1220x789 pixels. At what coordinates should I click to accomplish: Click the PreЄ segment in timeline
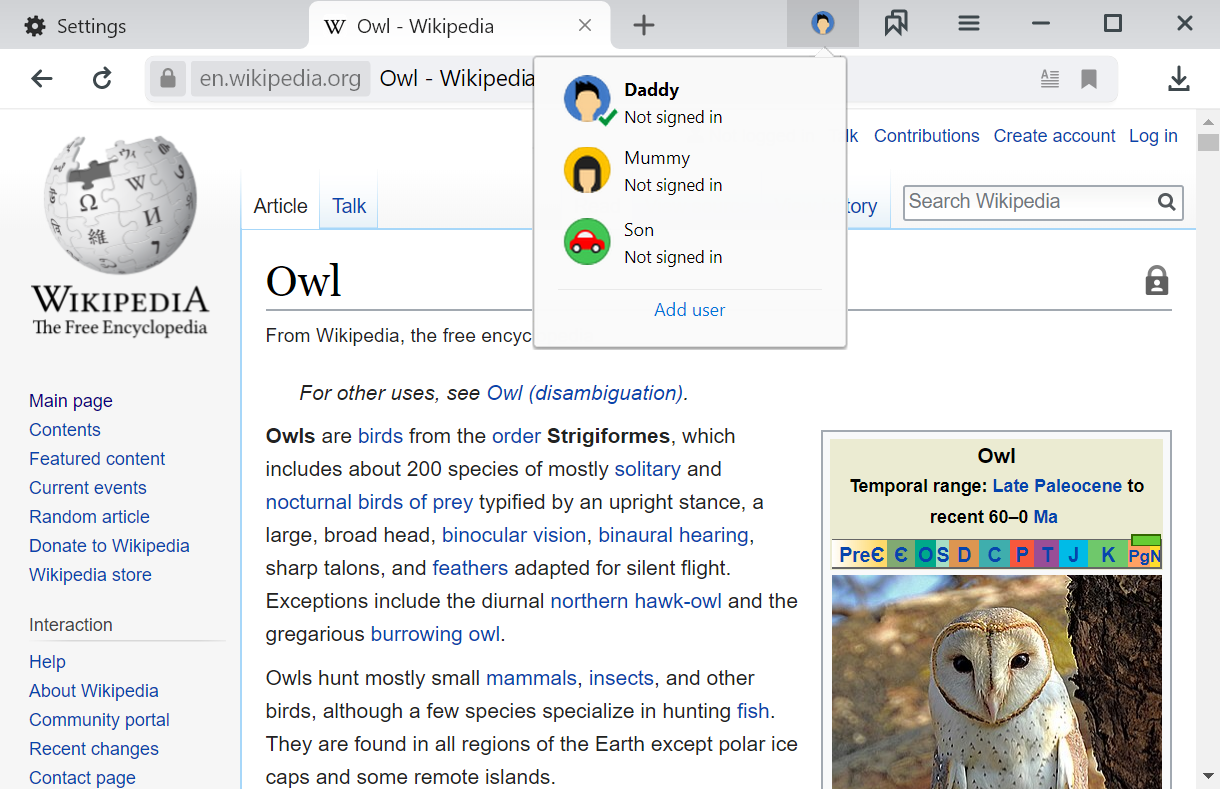click(861, 555)
